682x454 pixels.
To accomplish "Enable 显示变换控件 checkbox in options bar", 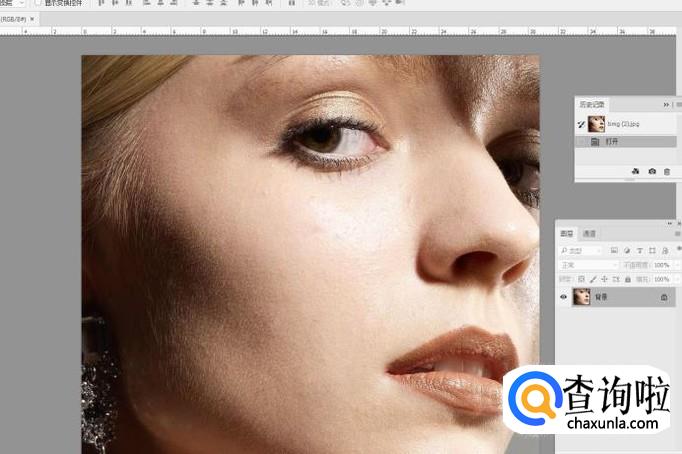I will 38,3.
